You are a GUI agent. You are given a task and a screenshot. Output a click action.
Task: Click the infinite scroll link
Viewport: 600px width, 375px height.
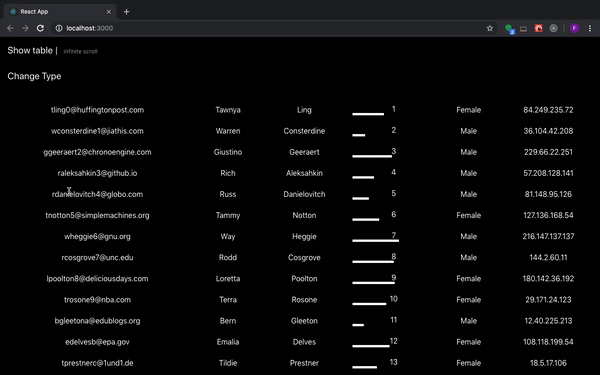80,51
